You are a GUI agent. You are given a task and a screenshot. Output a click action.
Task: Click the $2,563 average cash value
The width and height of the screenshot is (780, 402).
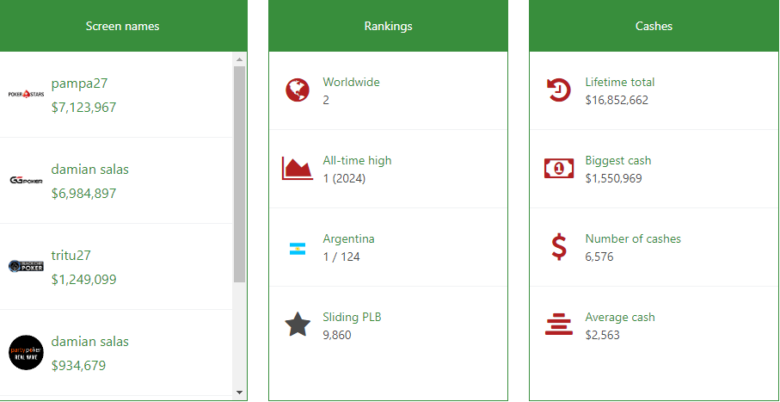pos(602,335)
